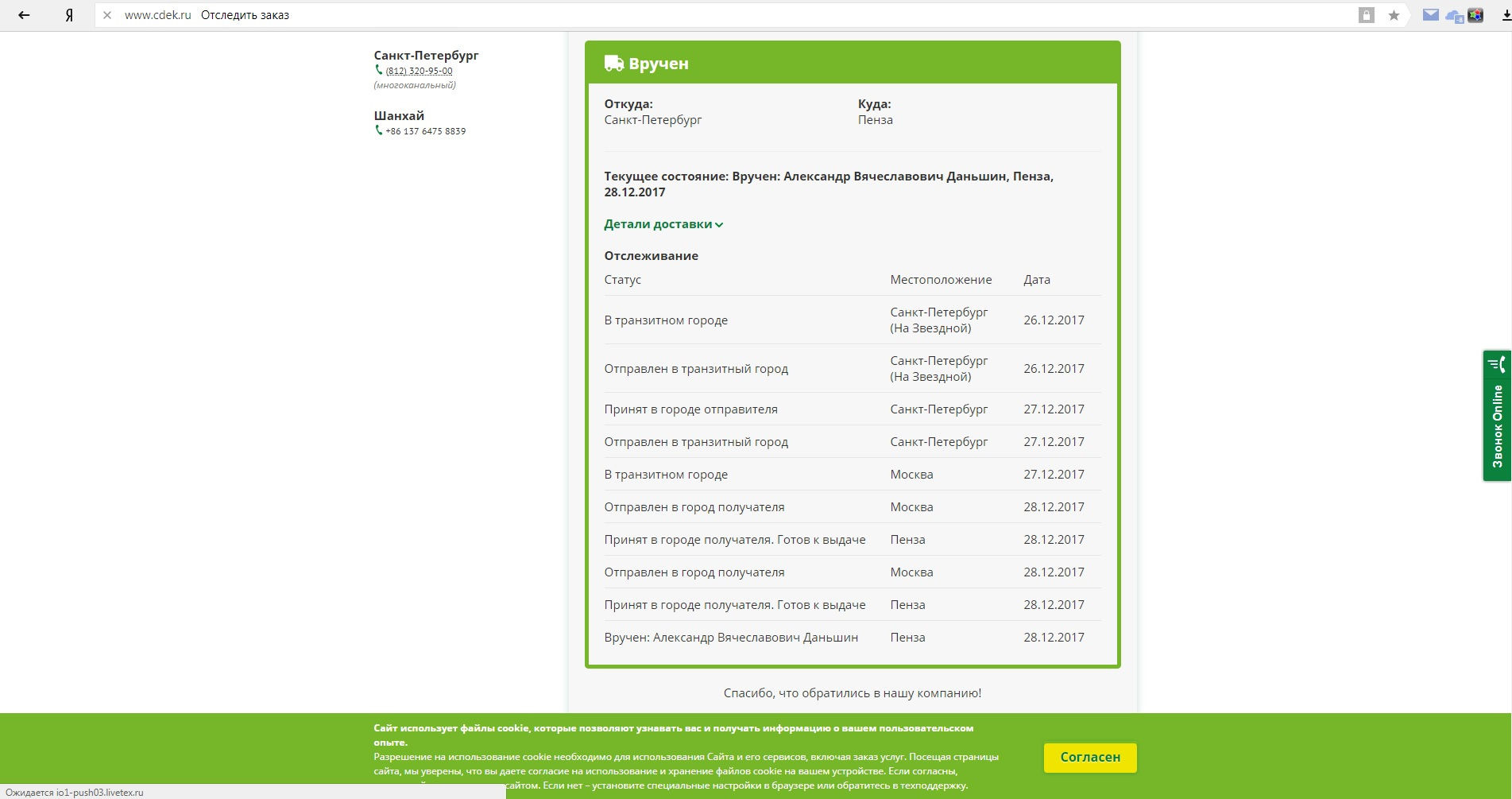Viewport: 1512px width, 799px height.
Task: Click the "Ожидается io1-push03.livetex.ru" status bar text
Action: pyautogui.click(x=75, y=793)
